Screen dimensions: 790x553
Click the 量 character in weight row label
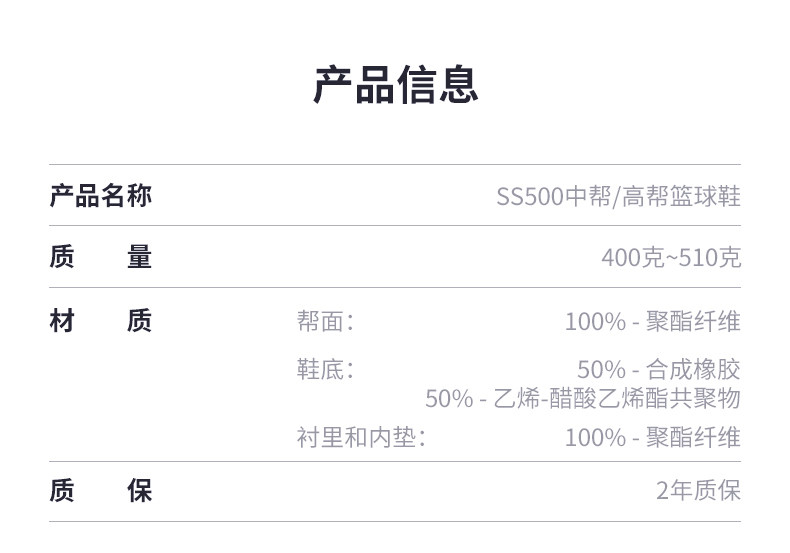click(x=139, y=258)
